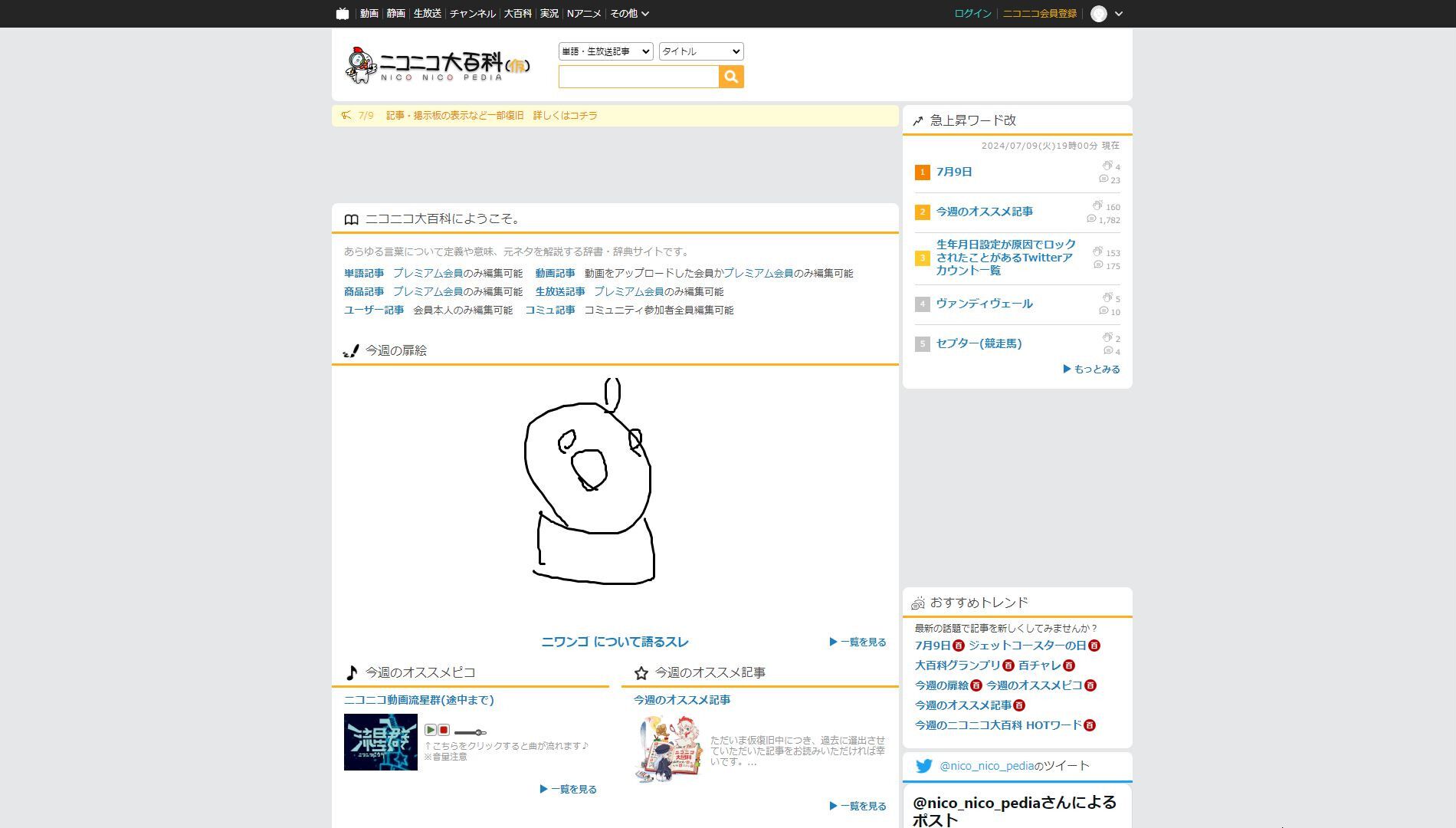Image resolution: width=1456 pixels, height=828 pixels.
Task: Expand the その他 dropdown menu
Action: click(630, 14)
